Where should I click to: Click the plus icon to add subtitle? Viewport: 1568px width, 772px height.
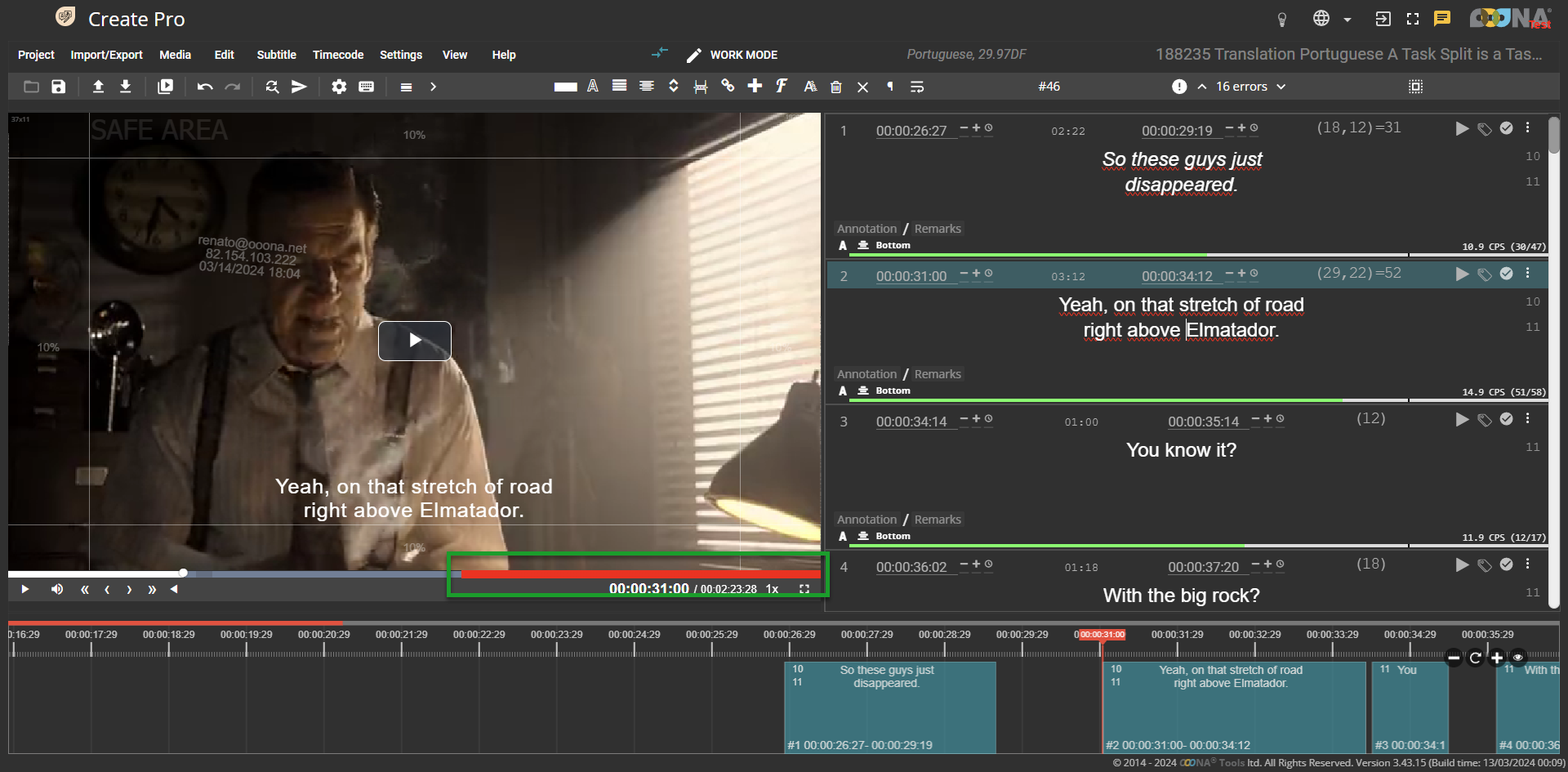pos(755,86)
